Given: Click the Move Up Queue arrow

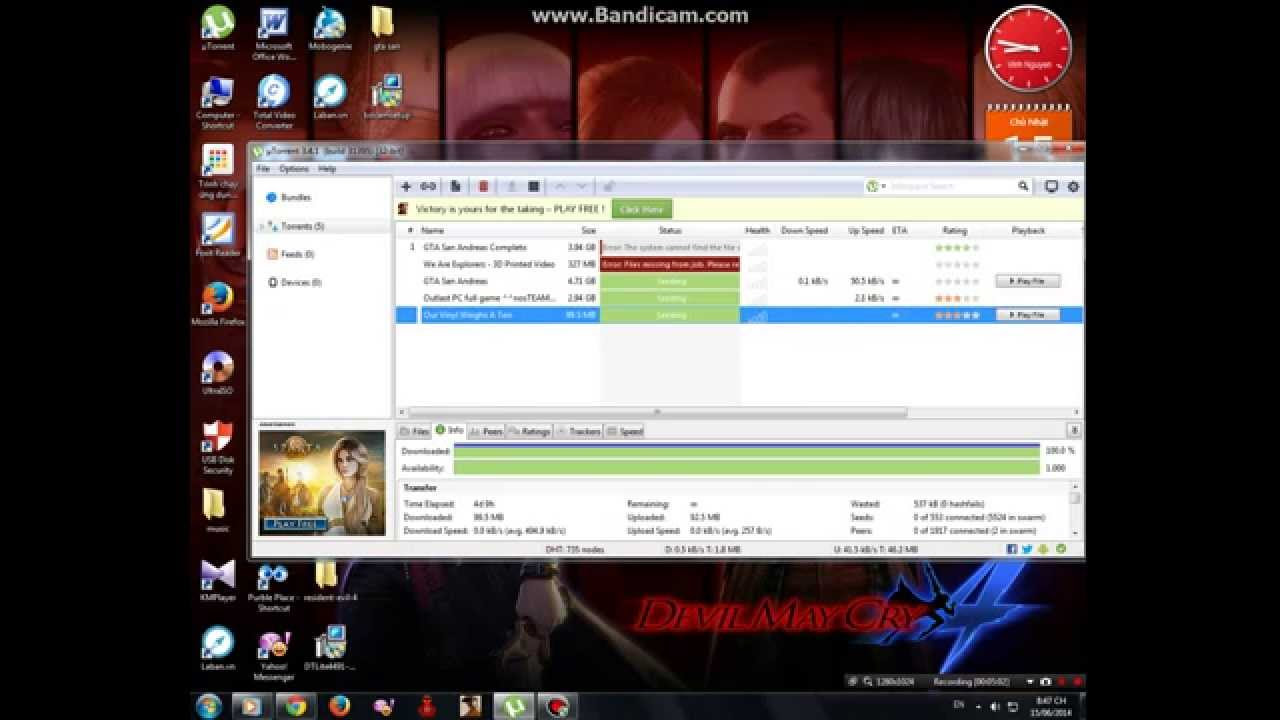Looking at the screenshot, I should 560,186.
